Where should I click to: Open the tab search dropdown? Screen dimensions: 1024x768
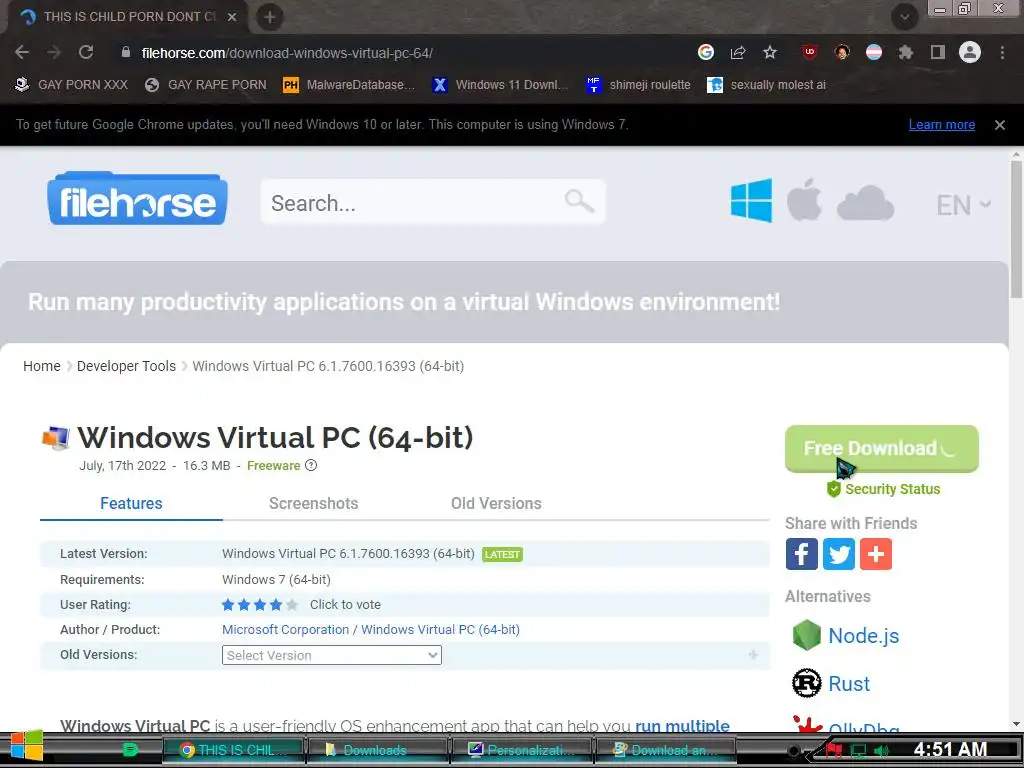tap(904, 17)
